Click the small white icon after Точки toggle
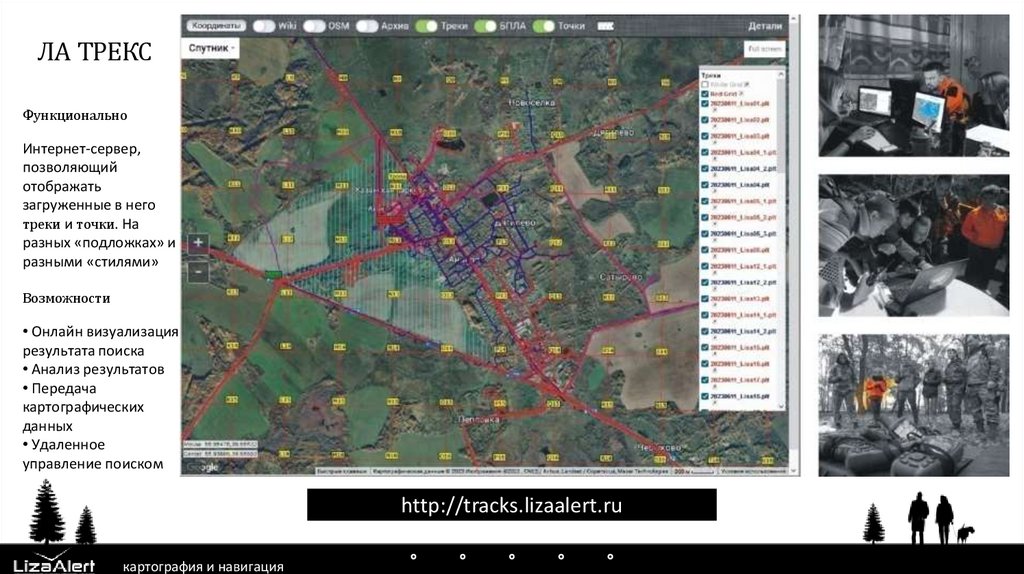Viewport: 1024px width, 574px height. click(605, 26)
